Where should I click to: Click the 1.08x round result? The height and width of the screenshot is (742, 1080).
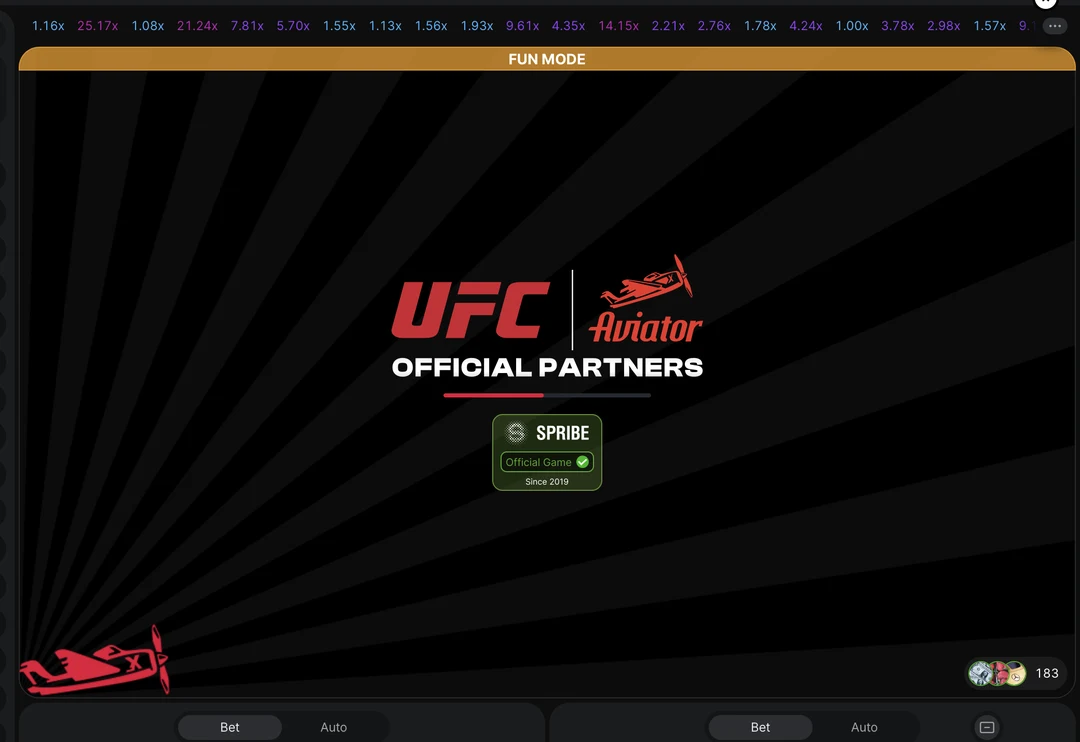click(148, 26)
